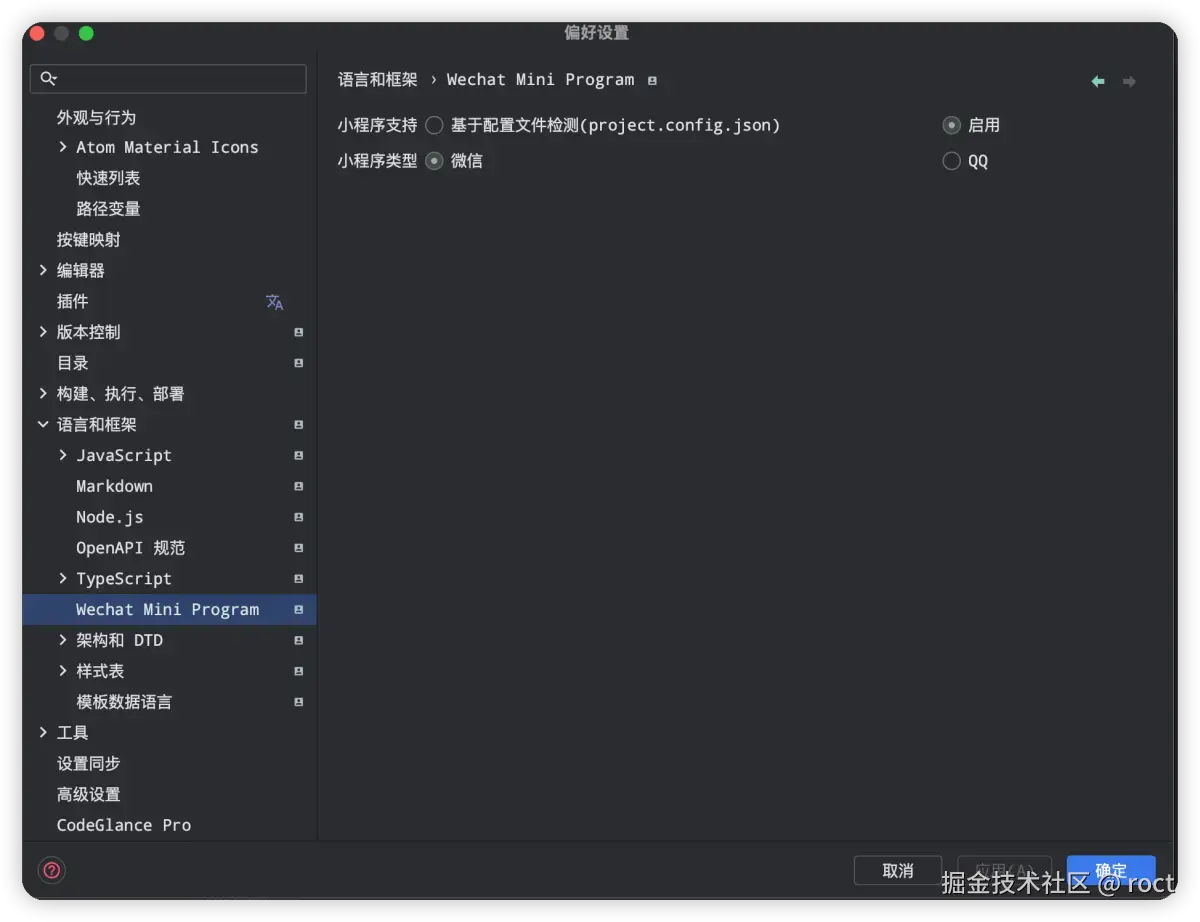Click the project icon in the breadcrumb header
The height and width of the screenshot is (922, 1200).
pos(652,81)
